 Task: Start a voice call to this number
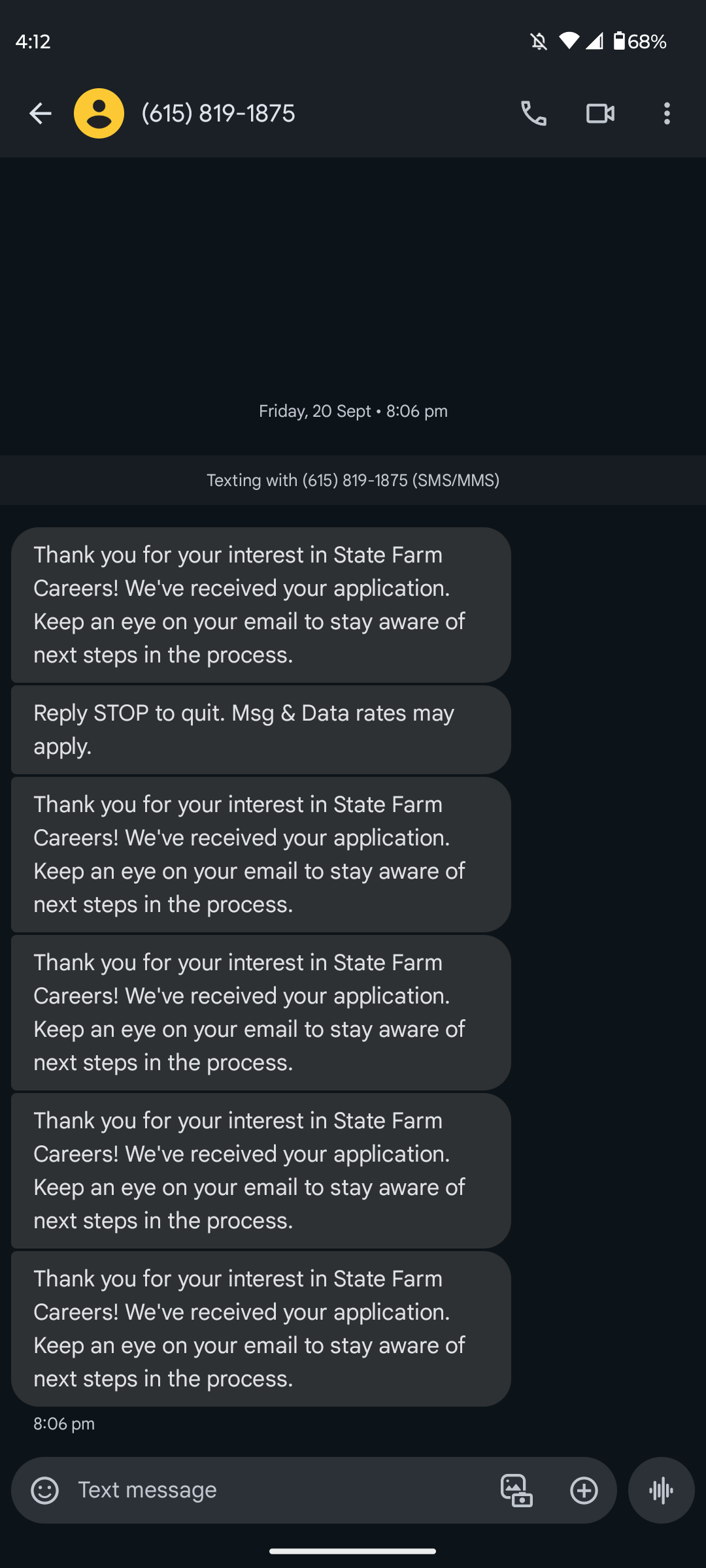pyautogui.click(x=533, y=114)
